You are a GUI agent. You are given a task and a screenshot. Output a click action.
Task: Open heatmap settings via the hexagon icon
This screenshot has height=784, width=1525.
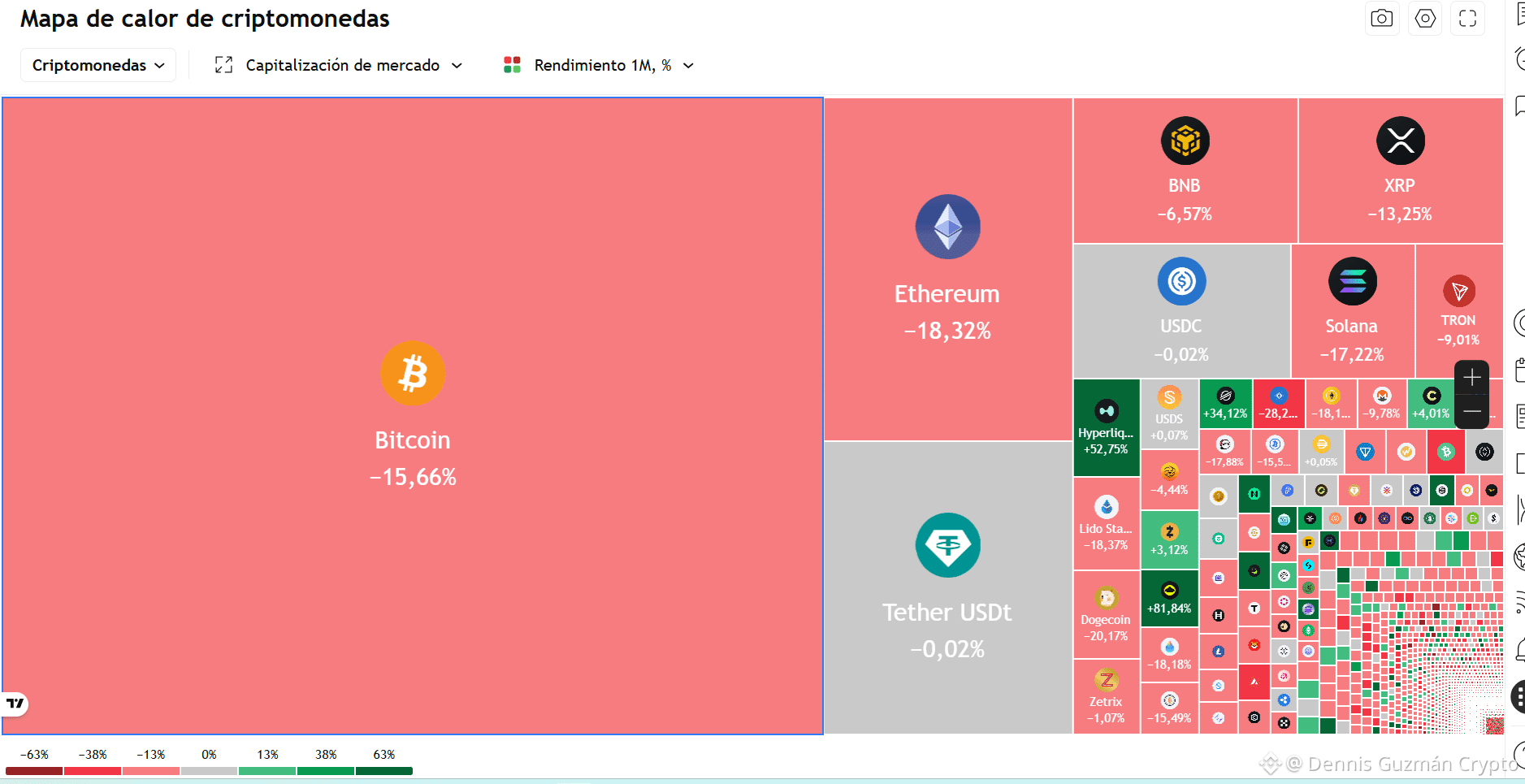(1425, 18)
